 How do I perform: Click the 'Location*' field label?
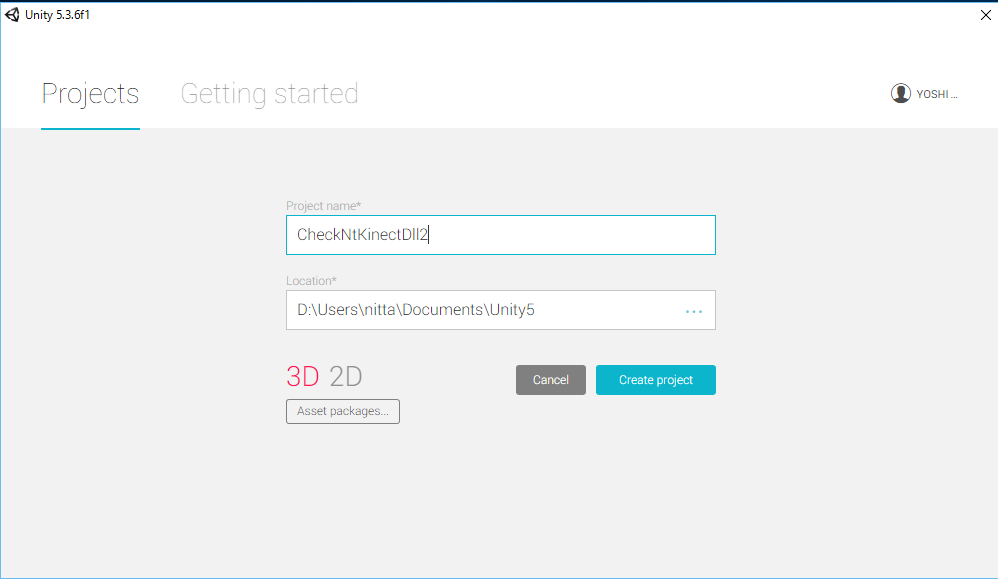311,281
